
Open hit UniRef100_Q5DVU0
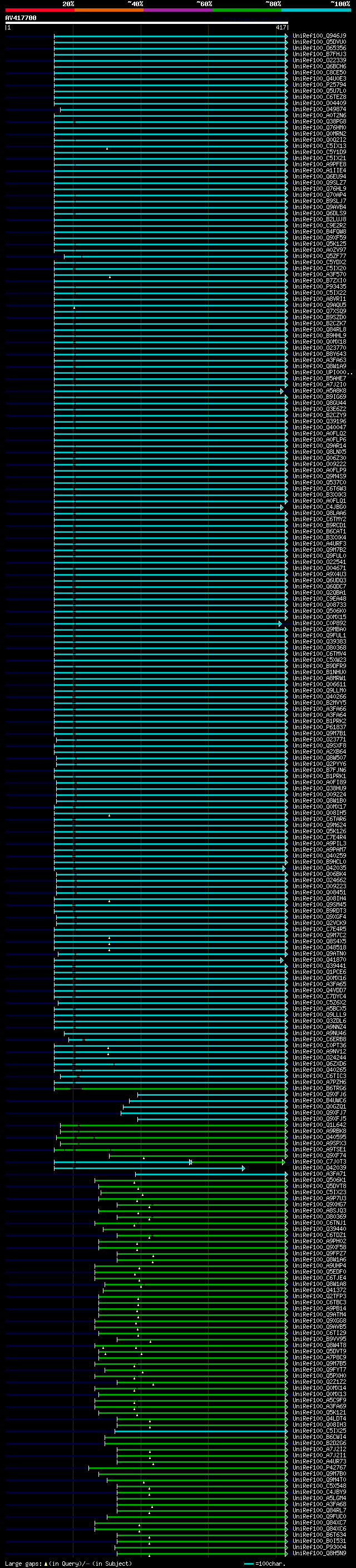click(319, 42)
